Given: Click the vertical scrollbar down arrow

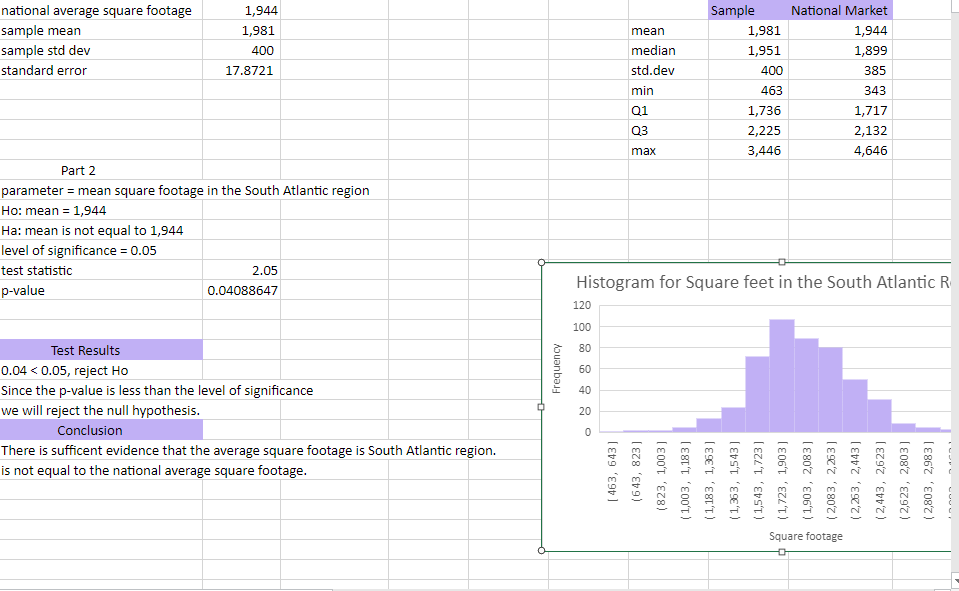Looking at the screenshot, I should [955, 581].
